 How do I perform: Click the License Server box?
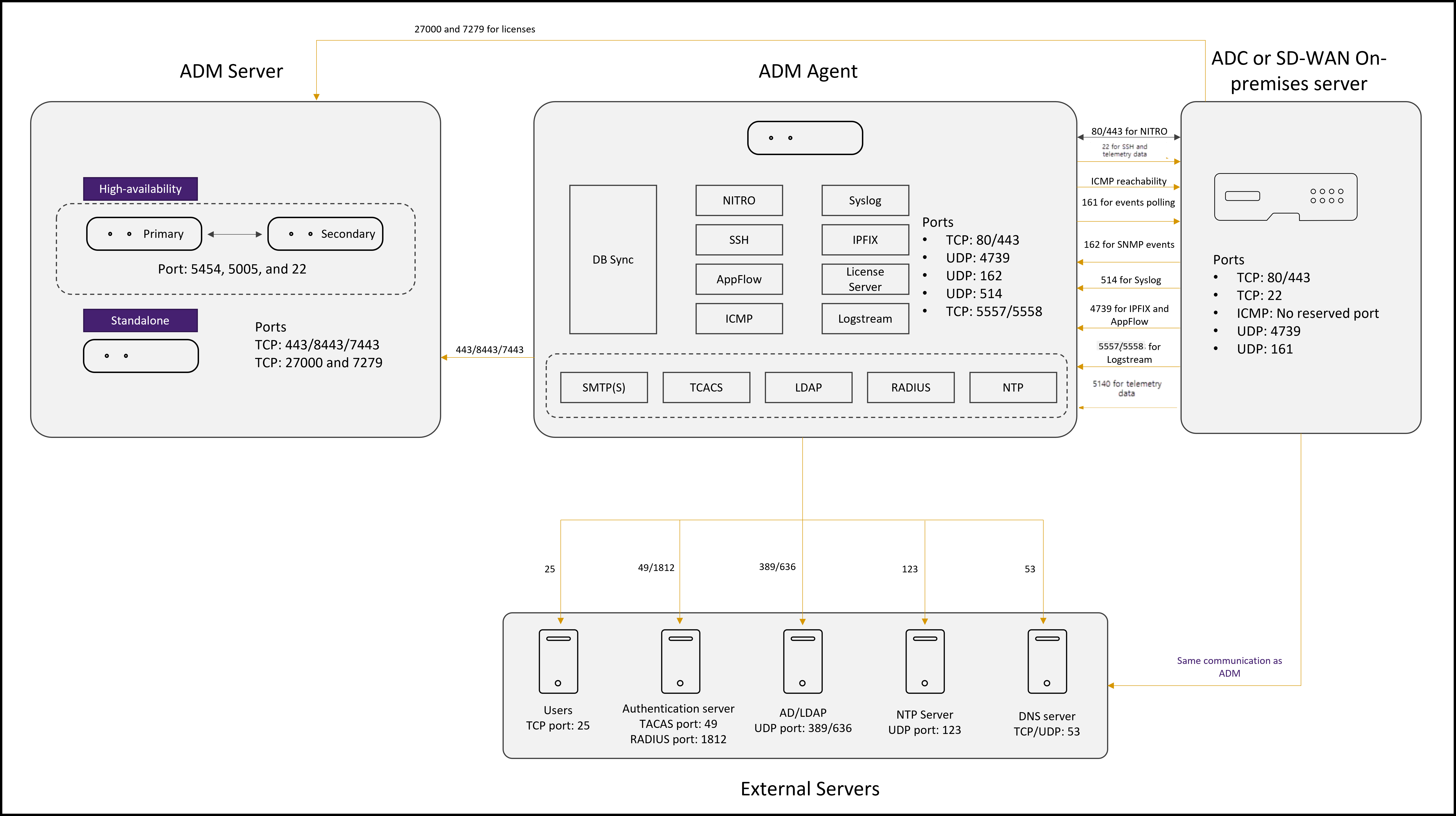click(865, 279)
